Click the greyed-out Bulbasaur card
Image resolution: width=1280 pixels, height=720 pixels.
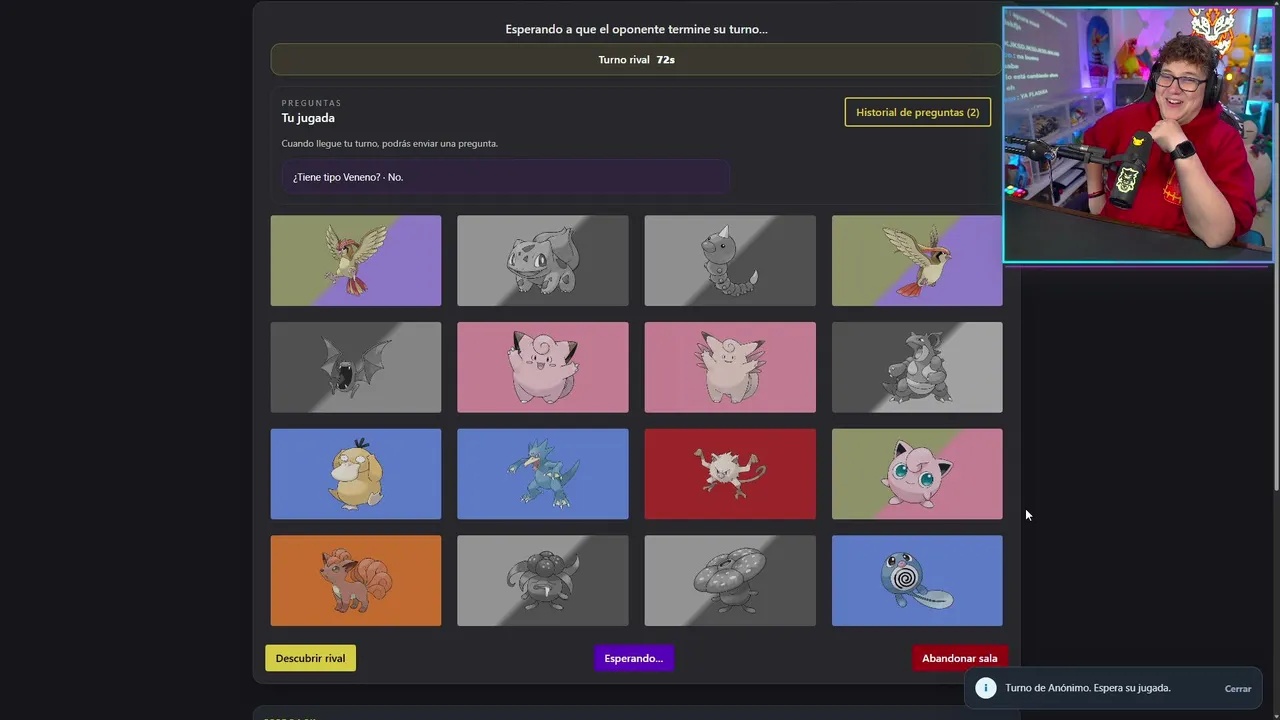pyautogui.click(x=543, y=261)
